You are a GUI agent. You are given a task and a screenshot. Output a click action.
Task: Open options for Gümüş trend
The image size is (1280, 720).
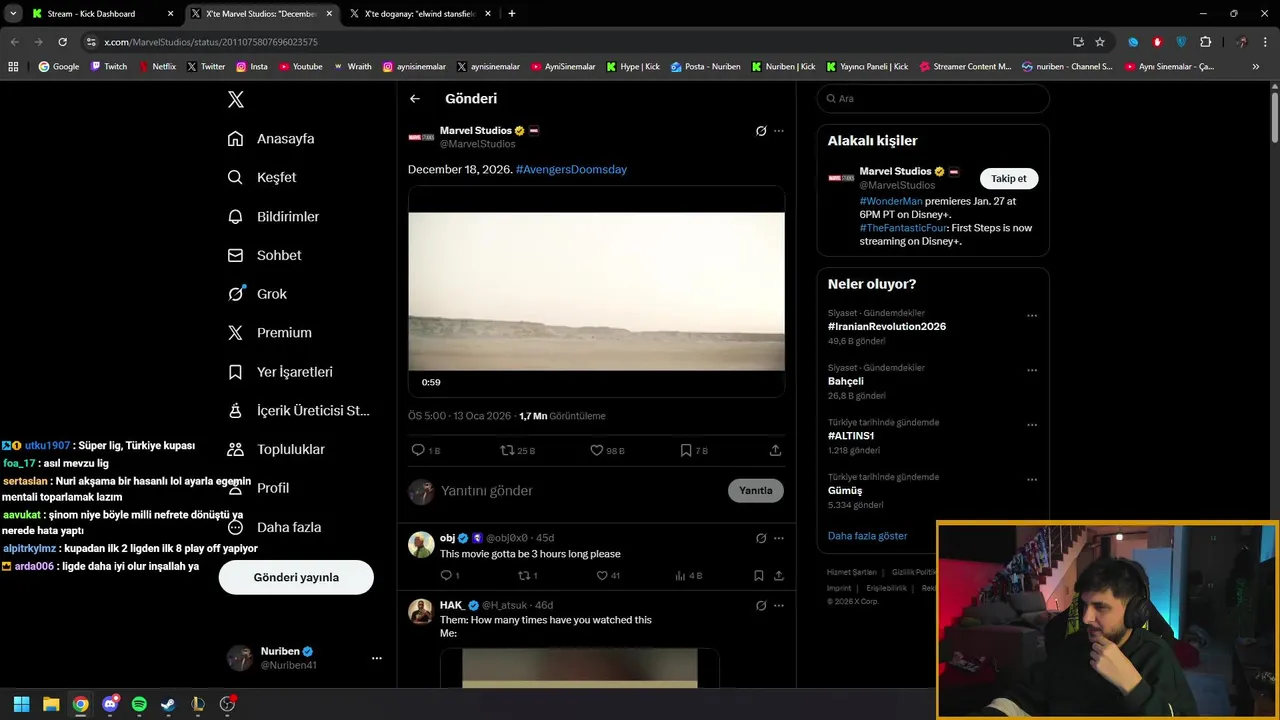[x=1032, y=479]
